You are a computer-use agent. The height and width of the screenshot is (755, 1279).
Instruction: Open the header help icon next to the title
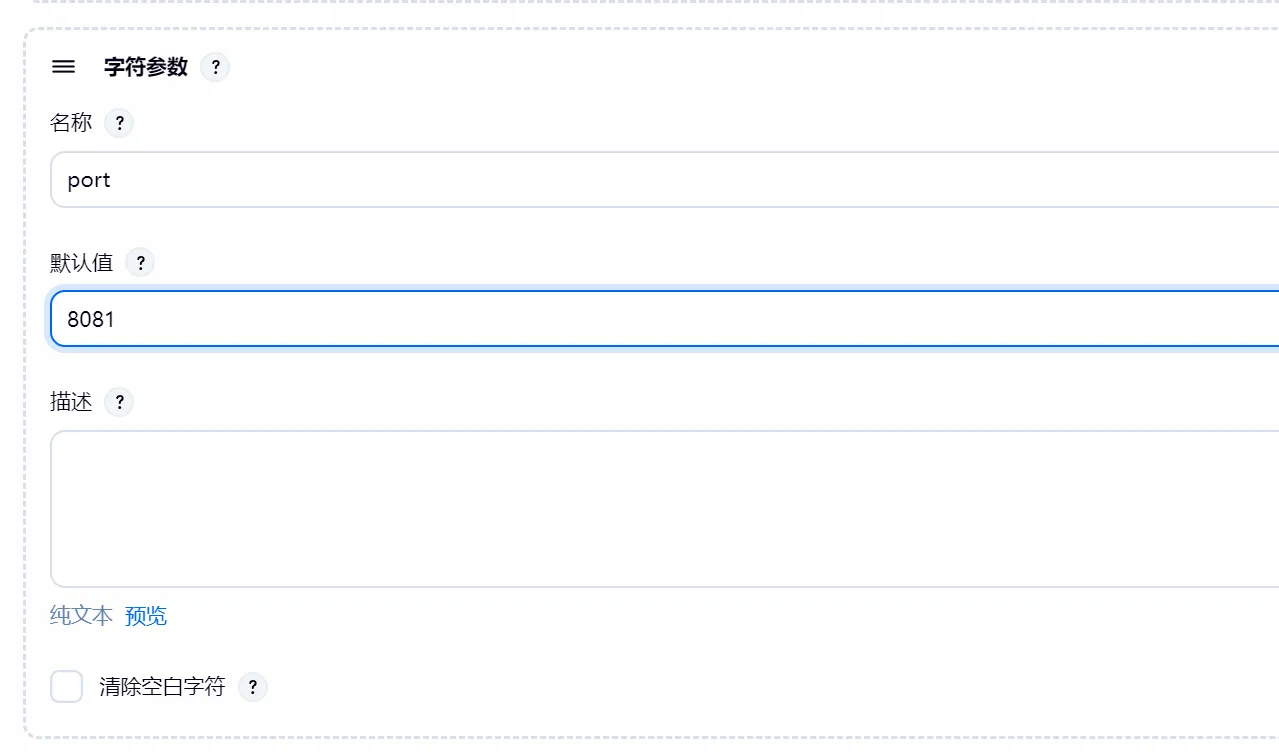pyautogui.click(x=215, y=66)
